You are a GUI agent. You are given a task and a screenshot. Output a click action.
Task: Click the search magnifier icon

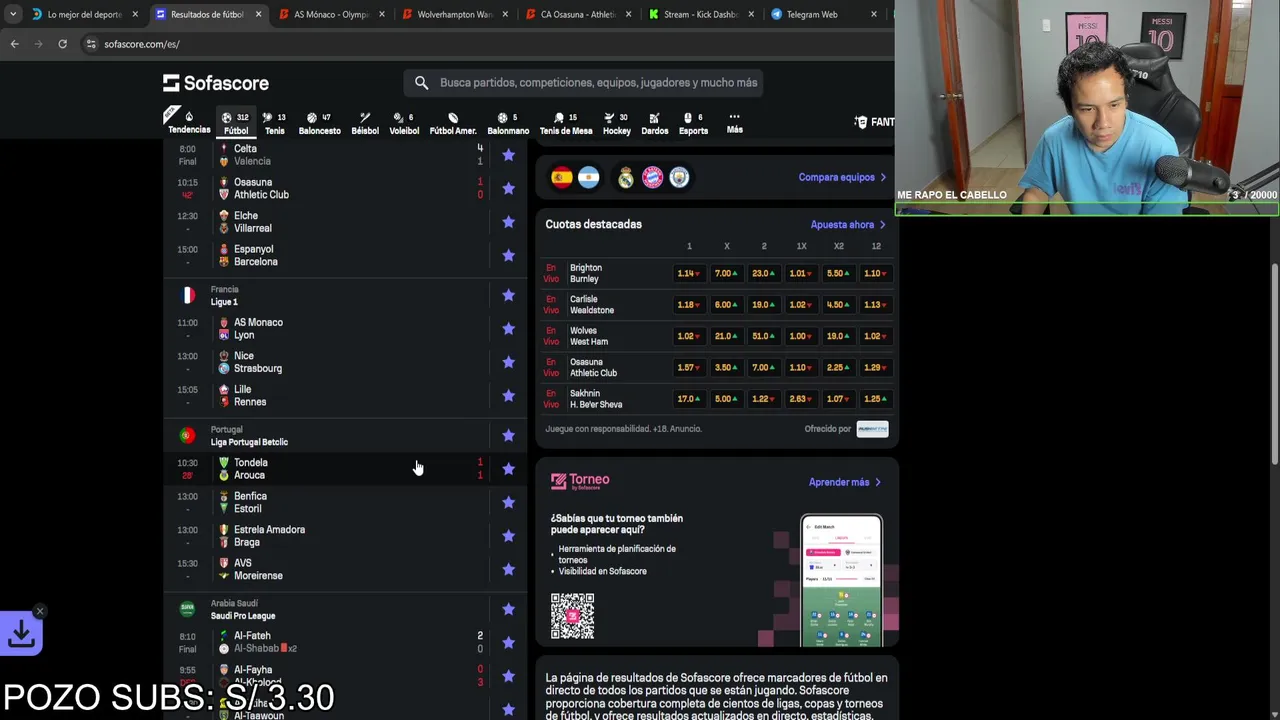tap(421, 83)
